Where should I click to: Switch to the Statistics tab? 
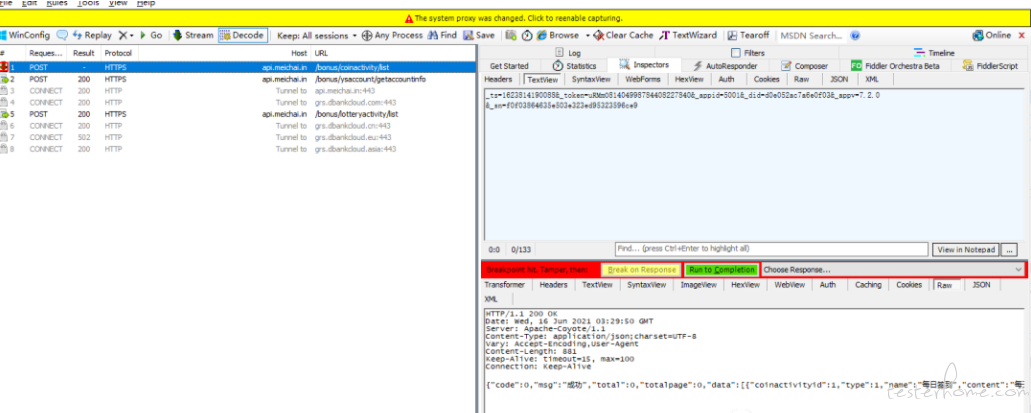pyautogui.click(x=575, y=66)
